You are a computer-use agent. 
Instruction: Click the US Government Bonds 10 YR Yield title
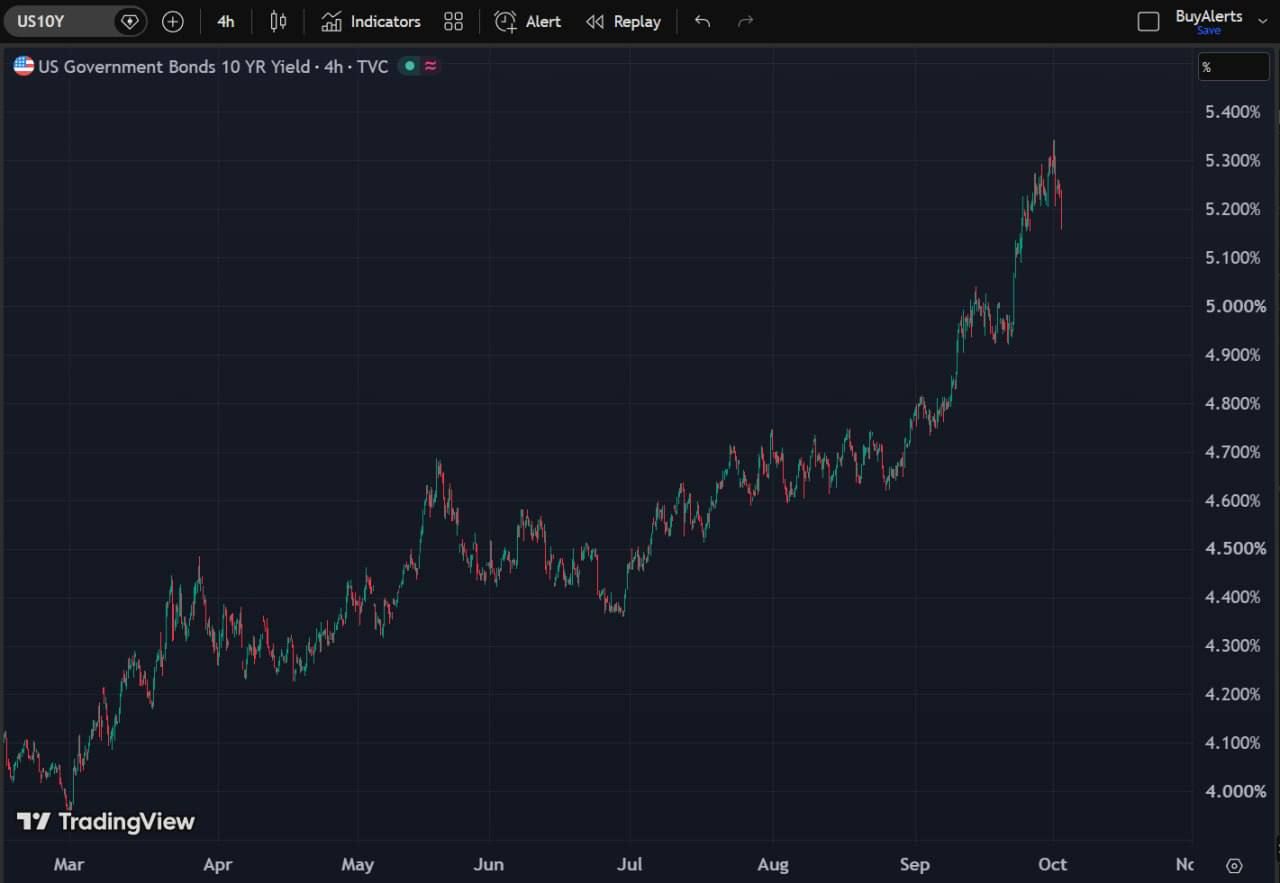click(174, 67)
